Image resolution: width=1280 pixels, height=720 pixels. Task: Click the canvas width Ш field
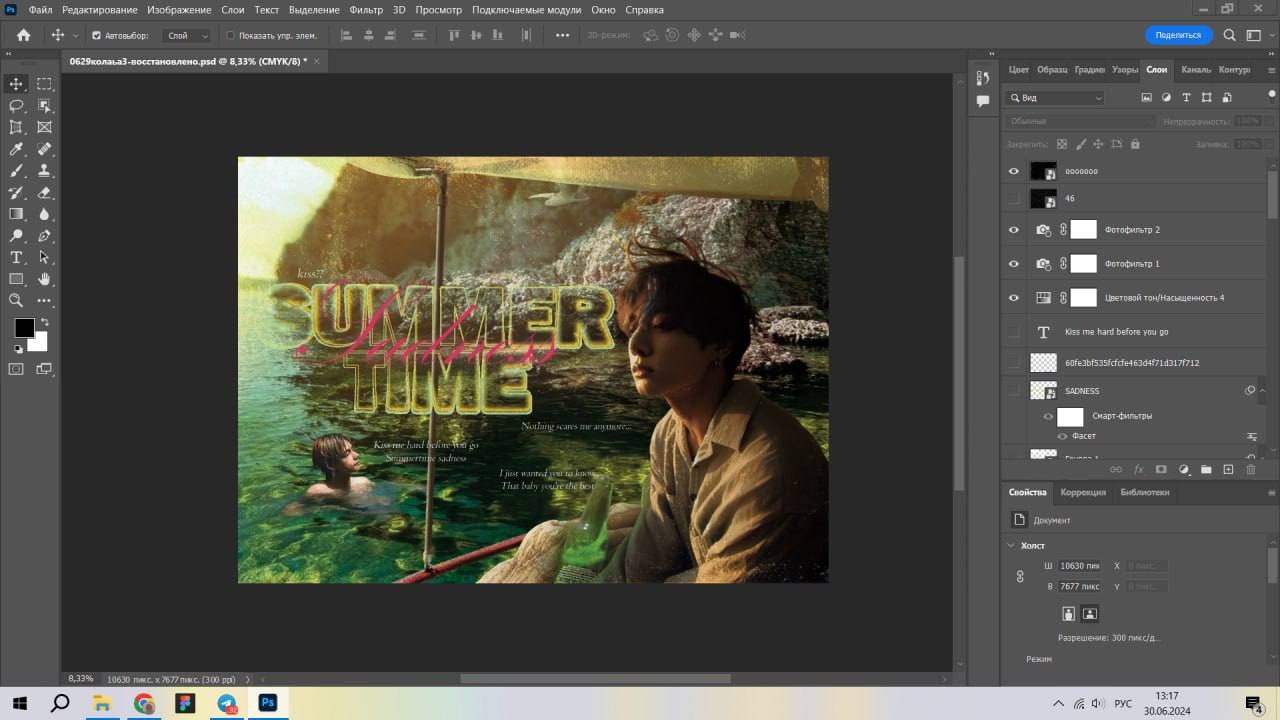(1080, 566)
